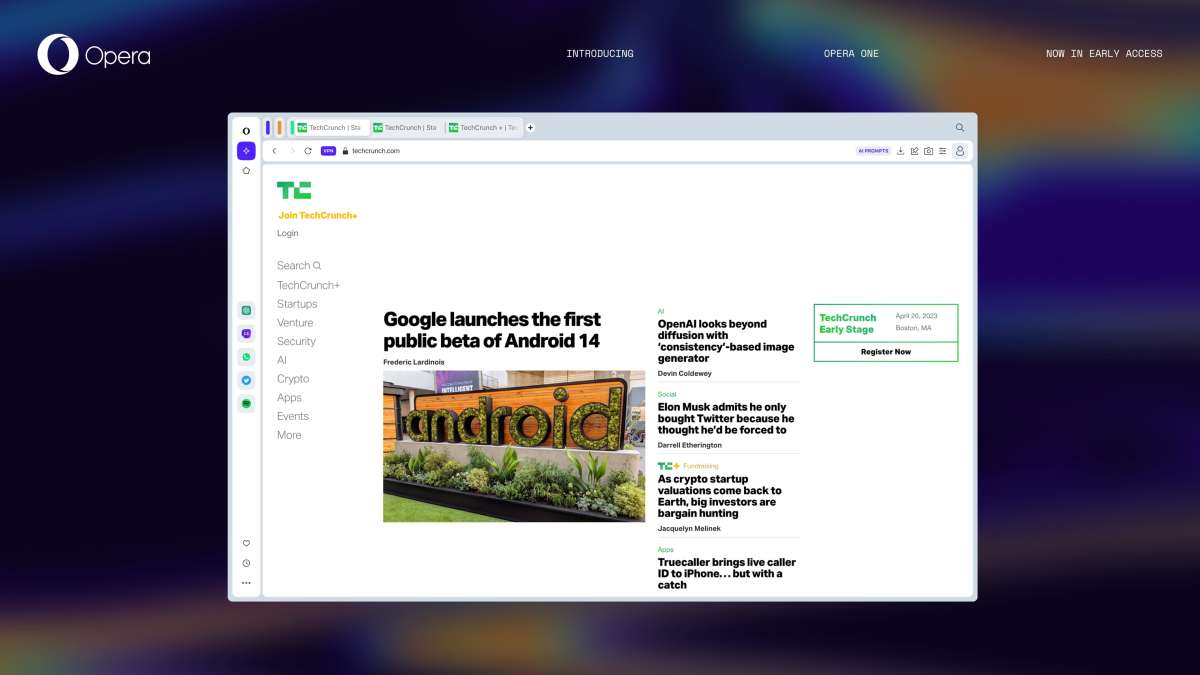This screenshot has width=1200, height=675.
Task: Toggle the heart favorites icon in sidebar
Action: coord(246,543)
